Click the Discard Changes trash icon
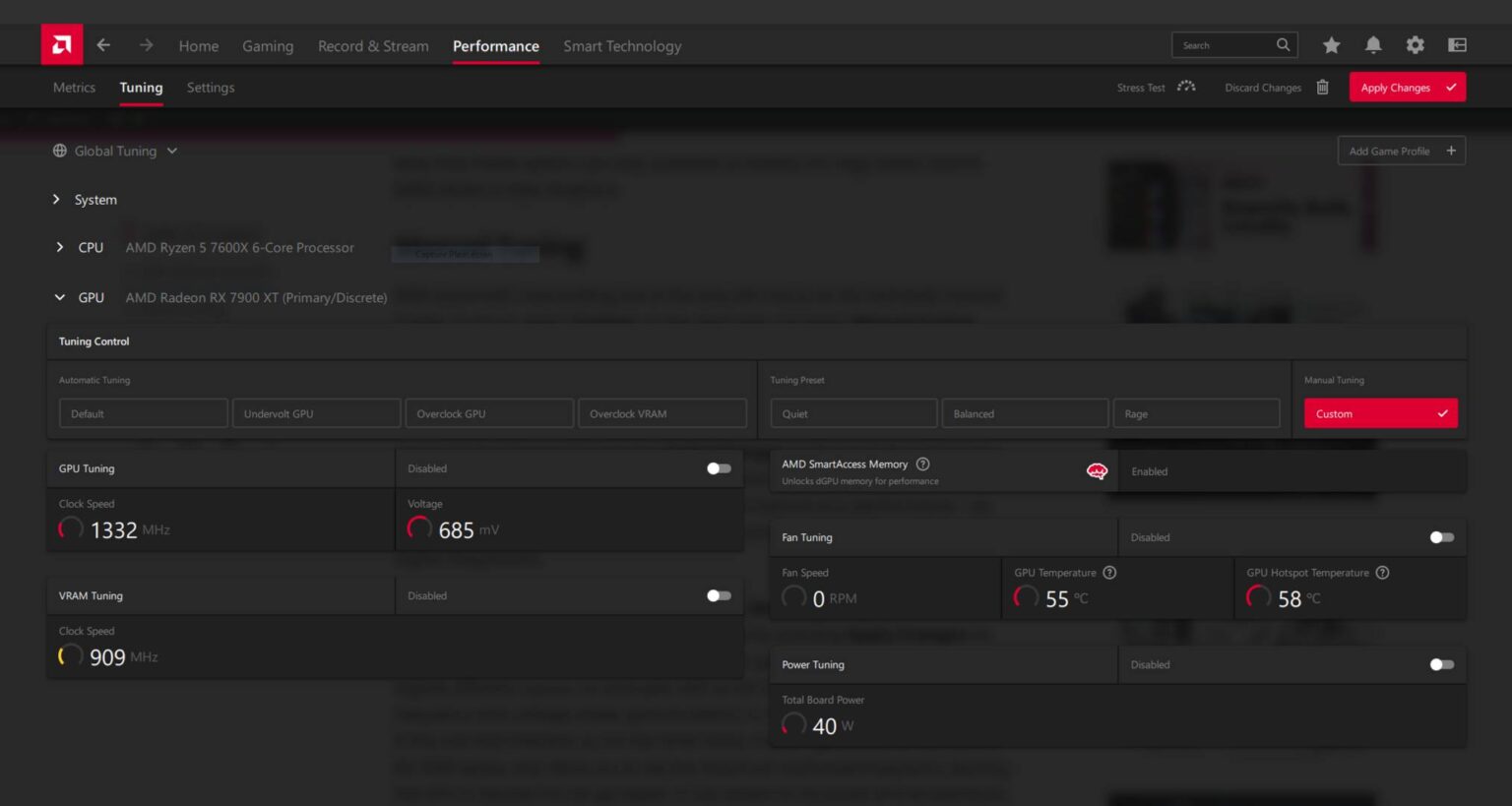 (x=1322, y=87)
